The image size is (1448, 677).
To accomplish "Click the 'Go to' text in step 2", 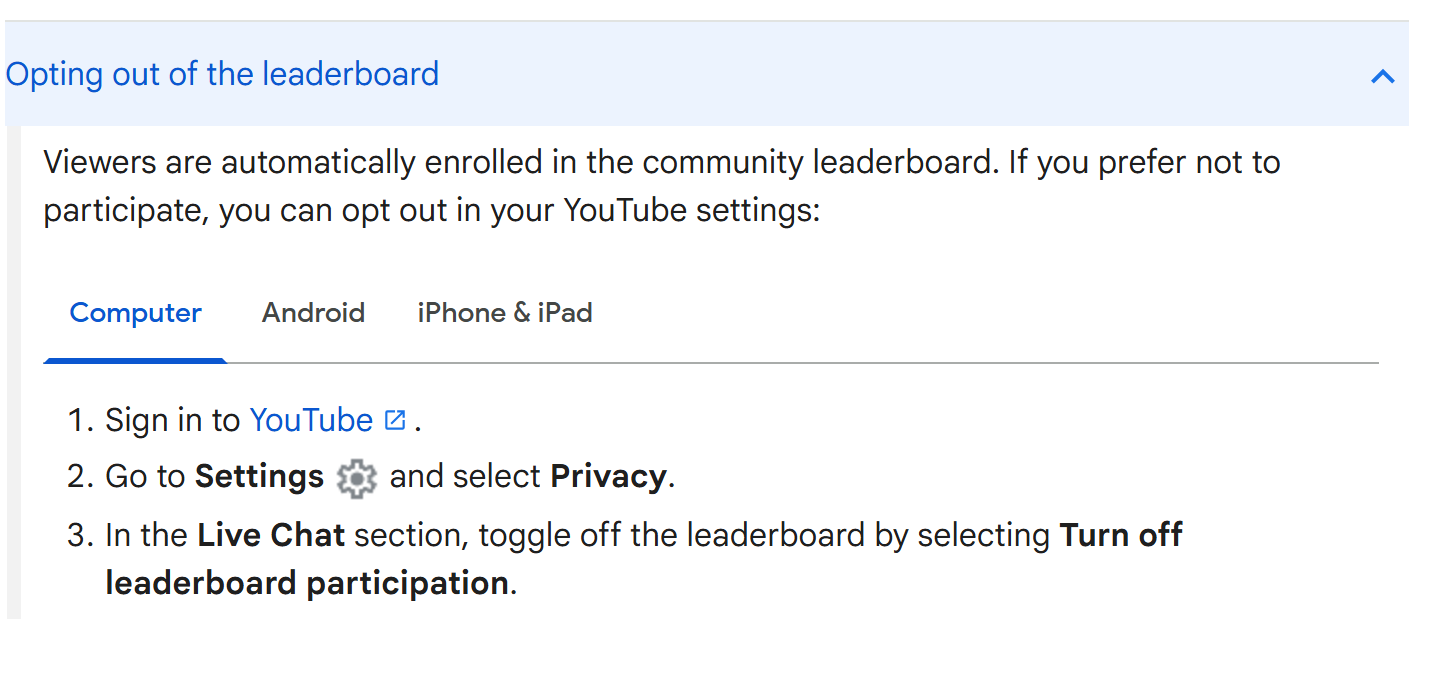I will (x=145, y=477).
